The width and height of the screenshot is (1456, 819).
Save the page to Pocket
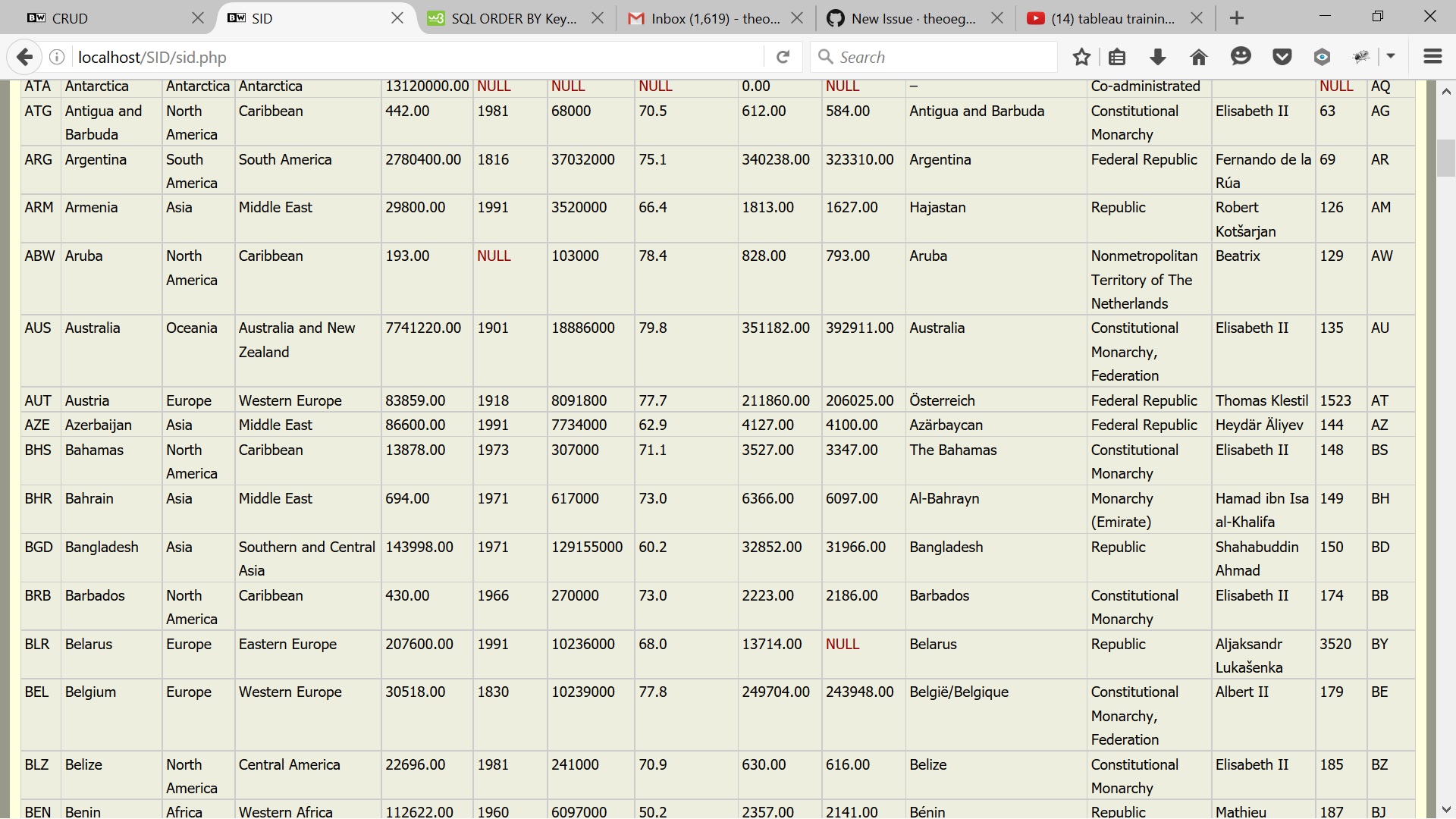tap(1282, 57)
